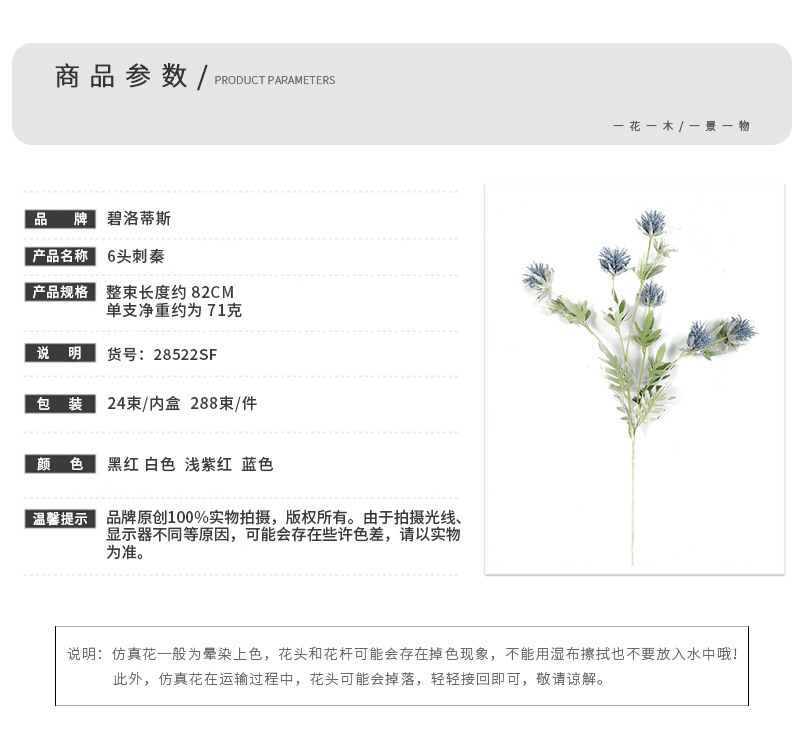Select the 说明 label tag
This screenshot has height=733, width=800.
click(x=60, y=353)
